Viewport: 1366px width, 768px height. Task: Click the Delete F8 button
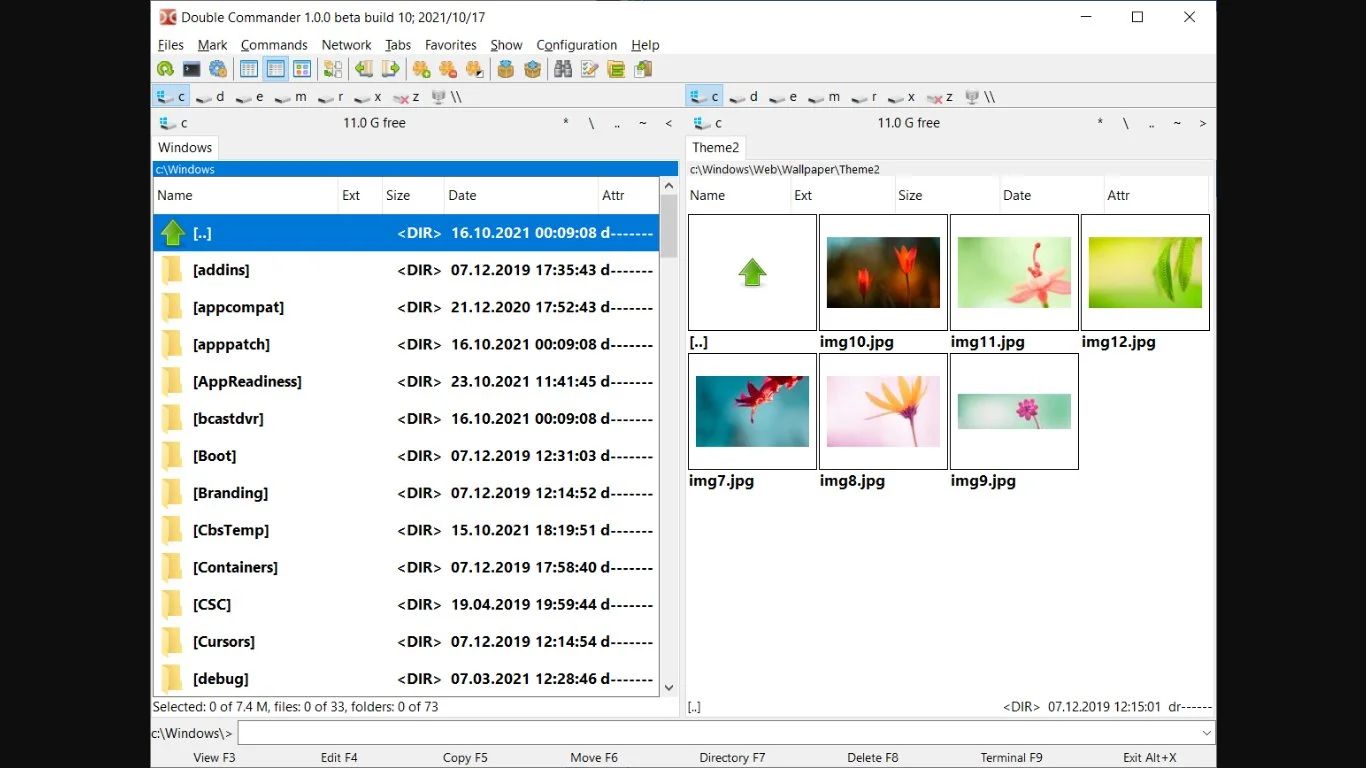coord(873,758)
